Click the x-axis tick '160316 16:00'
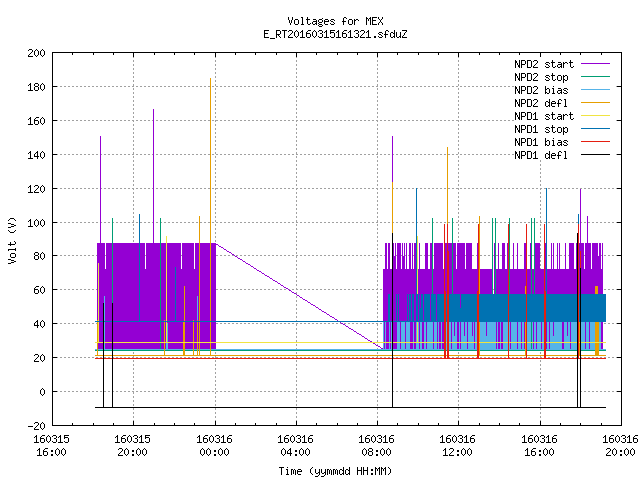Image resolution: width=640 pixels, height=480 pixels. (540, 446)
